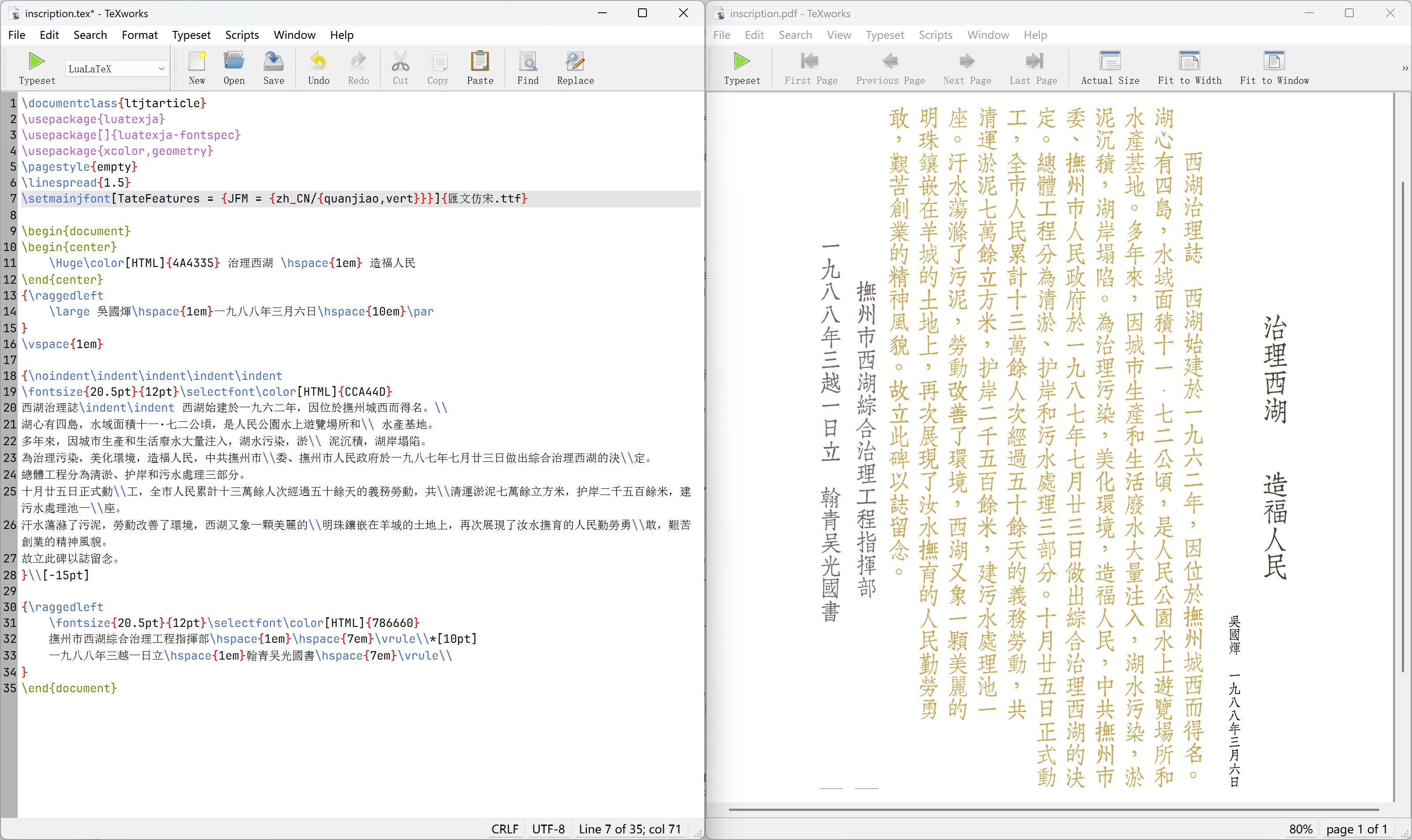Open the Scripts menu in PDF window

point(935,35)
